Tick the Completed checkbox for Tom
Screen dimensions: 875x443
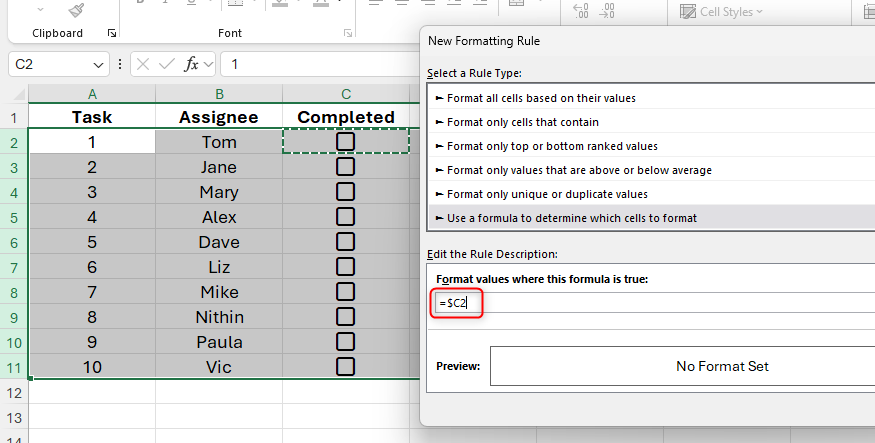pos(346,142)
